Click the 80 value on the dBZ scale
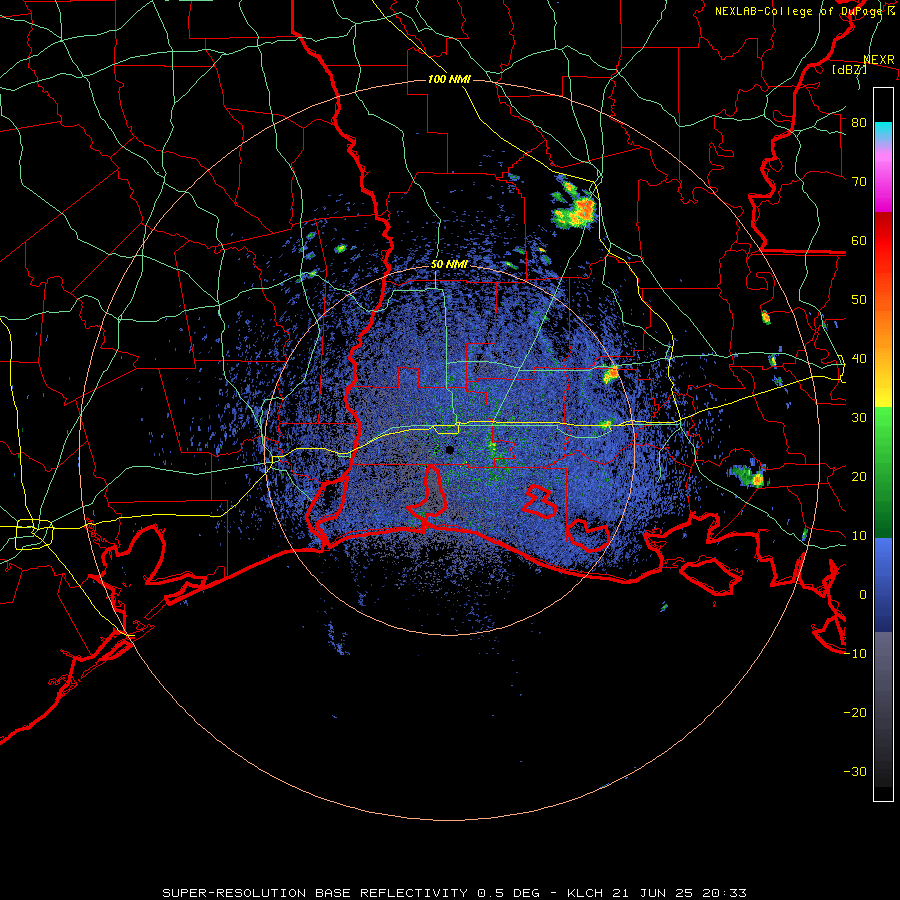The height and width of the screenshot is (900, 900). pos(859,123)
